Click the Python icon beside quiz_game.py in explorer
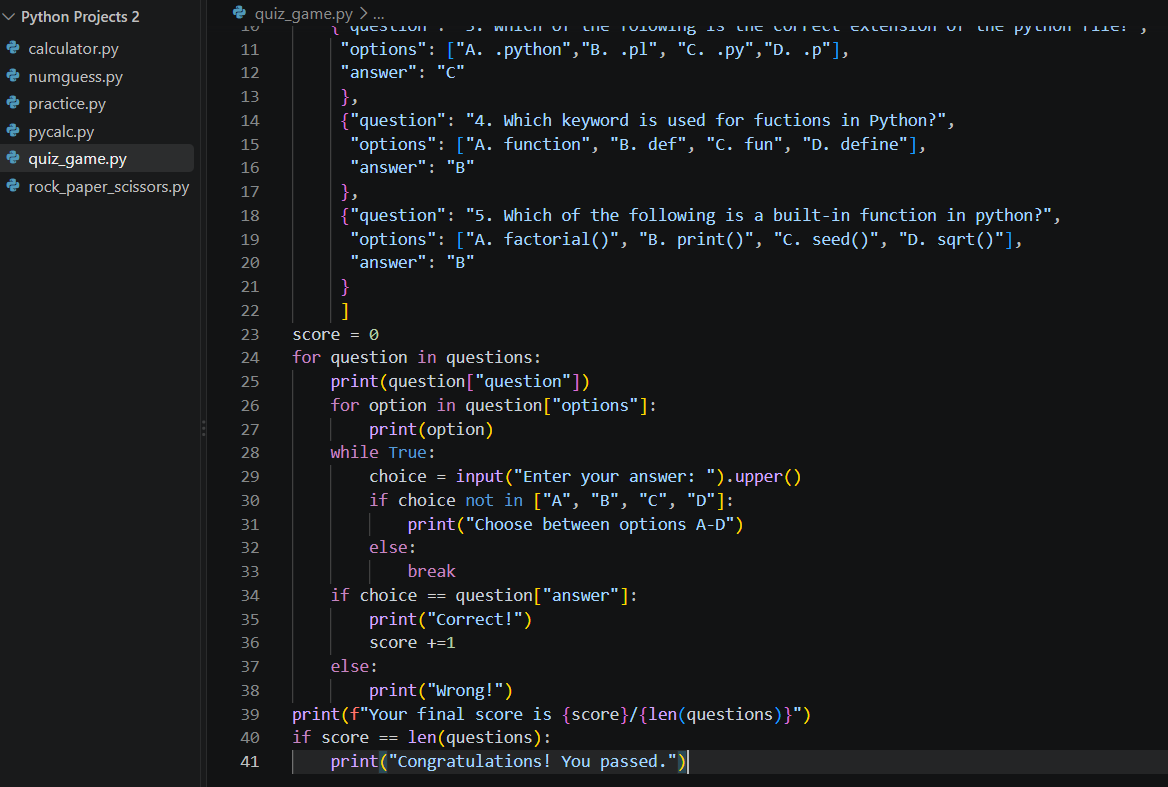Image resolution: width=1168 pixels, height=787 pixels. pos(13,158)
